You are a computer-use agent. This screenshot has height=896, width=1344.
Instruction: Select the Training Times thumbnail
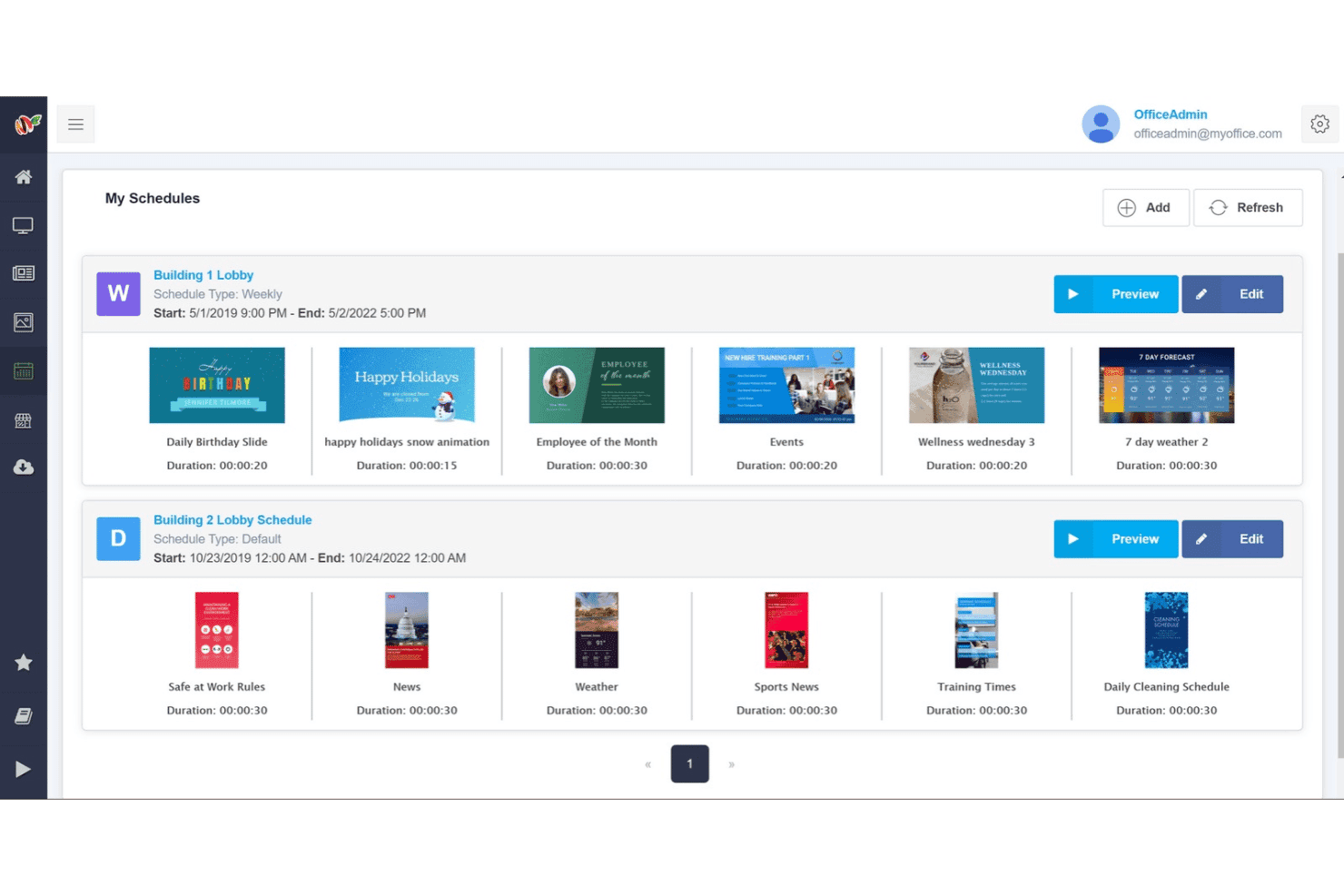coord(976,630)
